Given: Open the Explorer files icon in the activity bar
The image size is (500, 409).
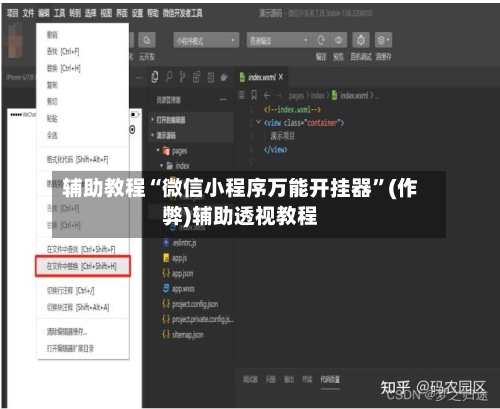Looking at the screenshot, I should (x=155, y=77).
